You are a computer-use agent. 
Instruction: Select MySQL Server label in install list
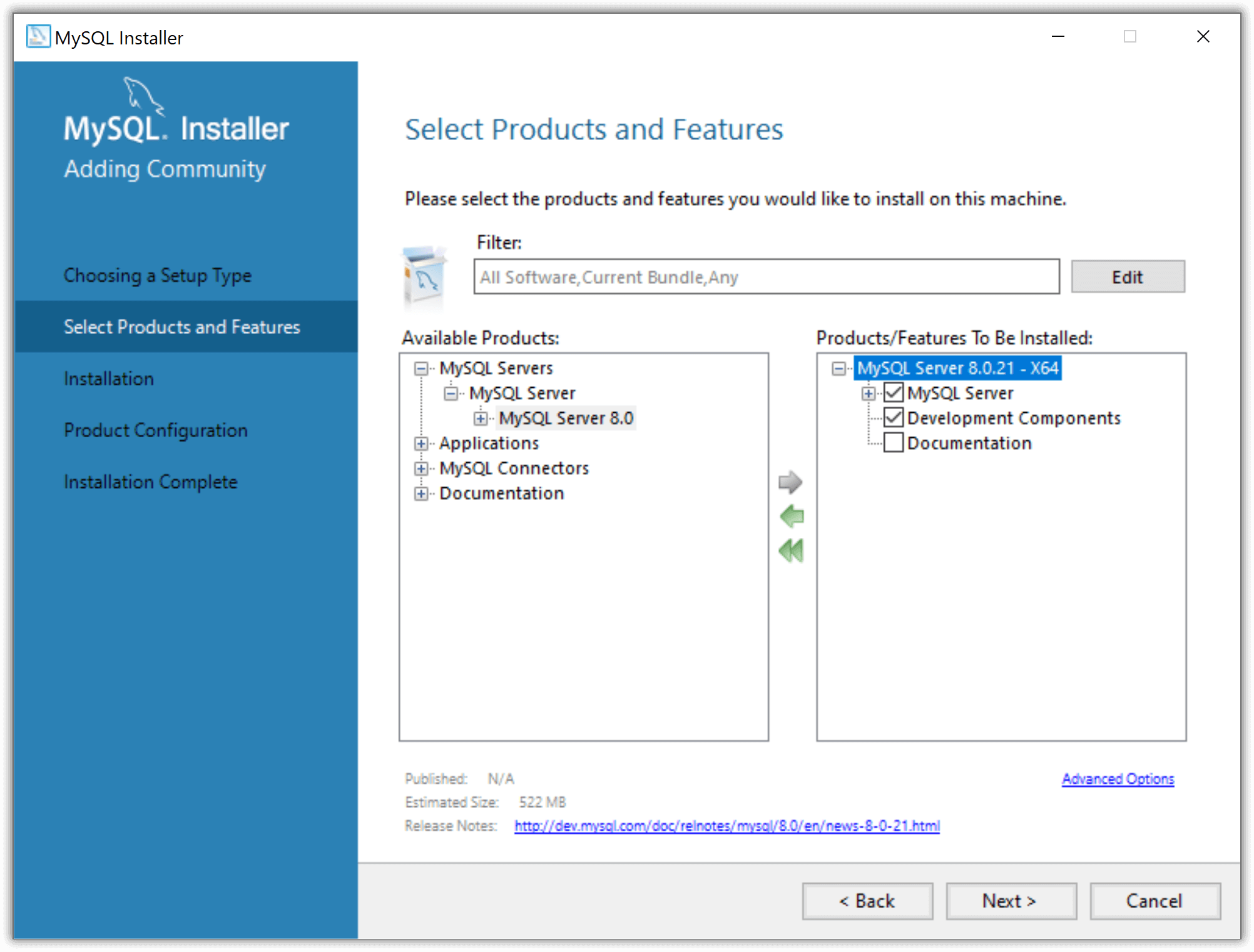click(x=960, y=393)
